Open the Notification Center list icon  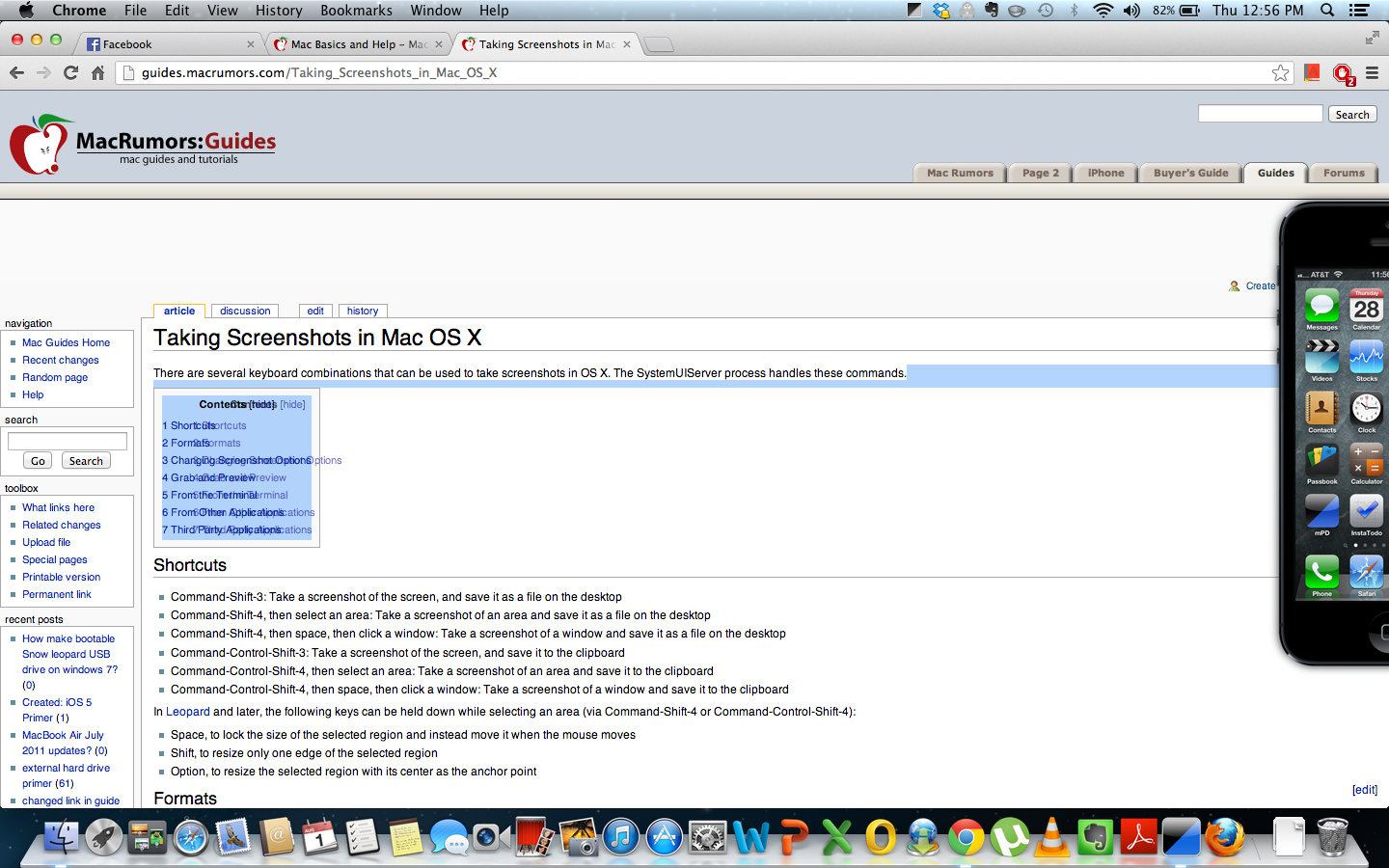click(x=1359, y=10)
